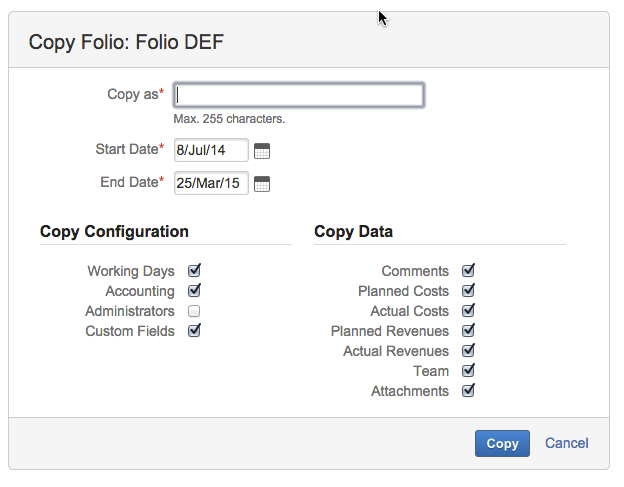Uncheck the Attachments checkbox

pos(468,391)
